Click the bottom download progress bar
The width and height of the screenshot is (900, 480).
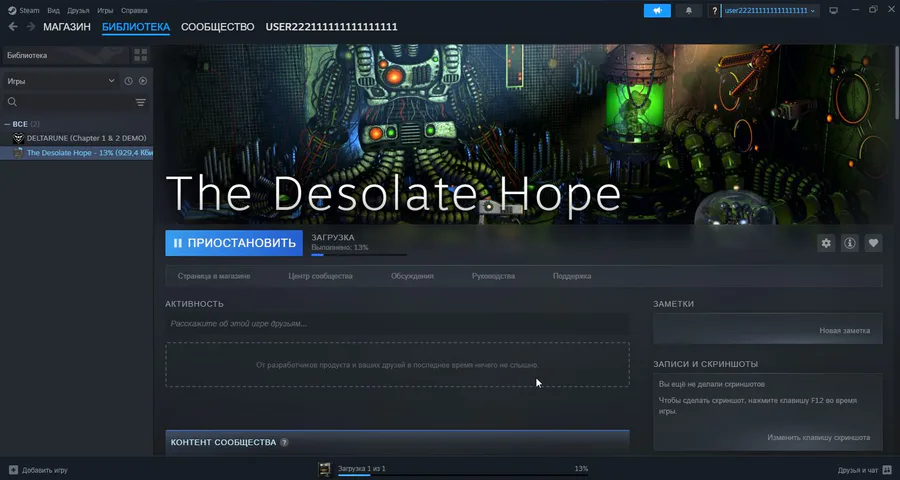tap(463, 475)
